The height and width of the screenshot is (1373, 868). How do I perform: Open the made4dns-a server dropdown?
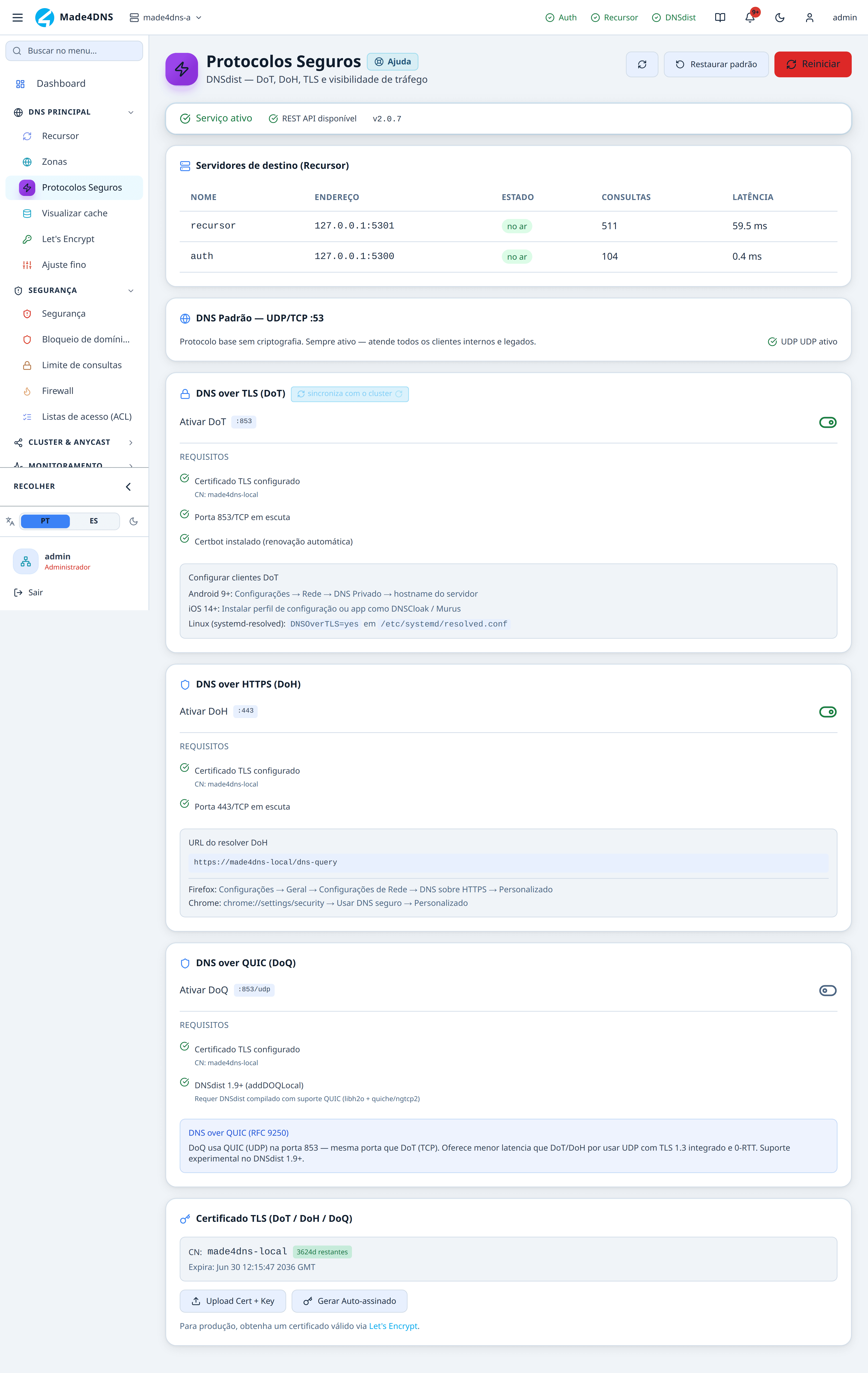coord(166,18)
